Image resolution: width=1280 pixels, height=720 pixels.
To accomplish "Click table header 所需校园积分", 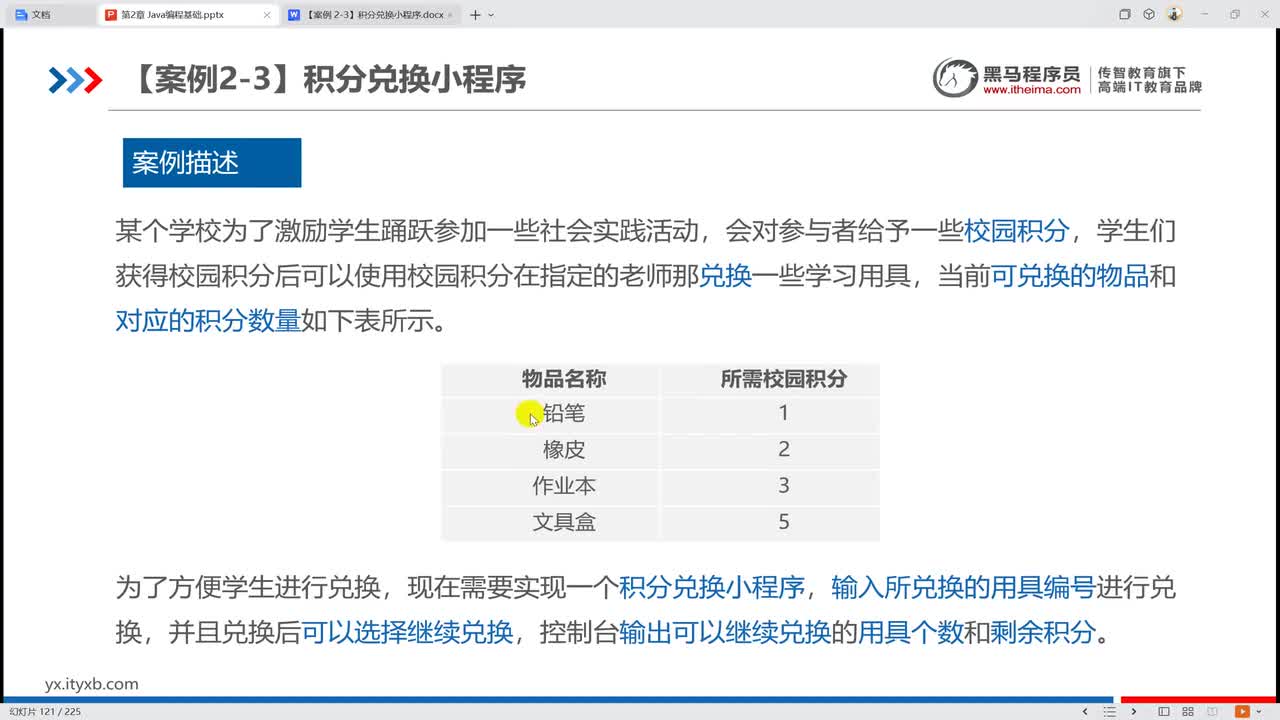I will 784,379.
